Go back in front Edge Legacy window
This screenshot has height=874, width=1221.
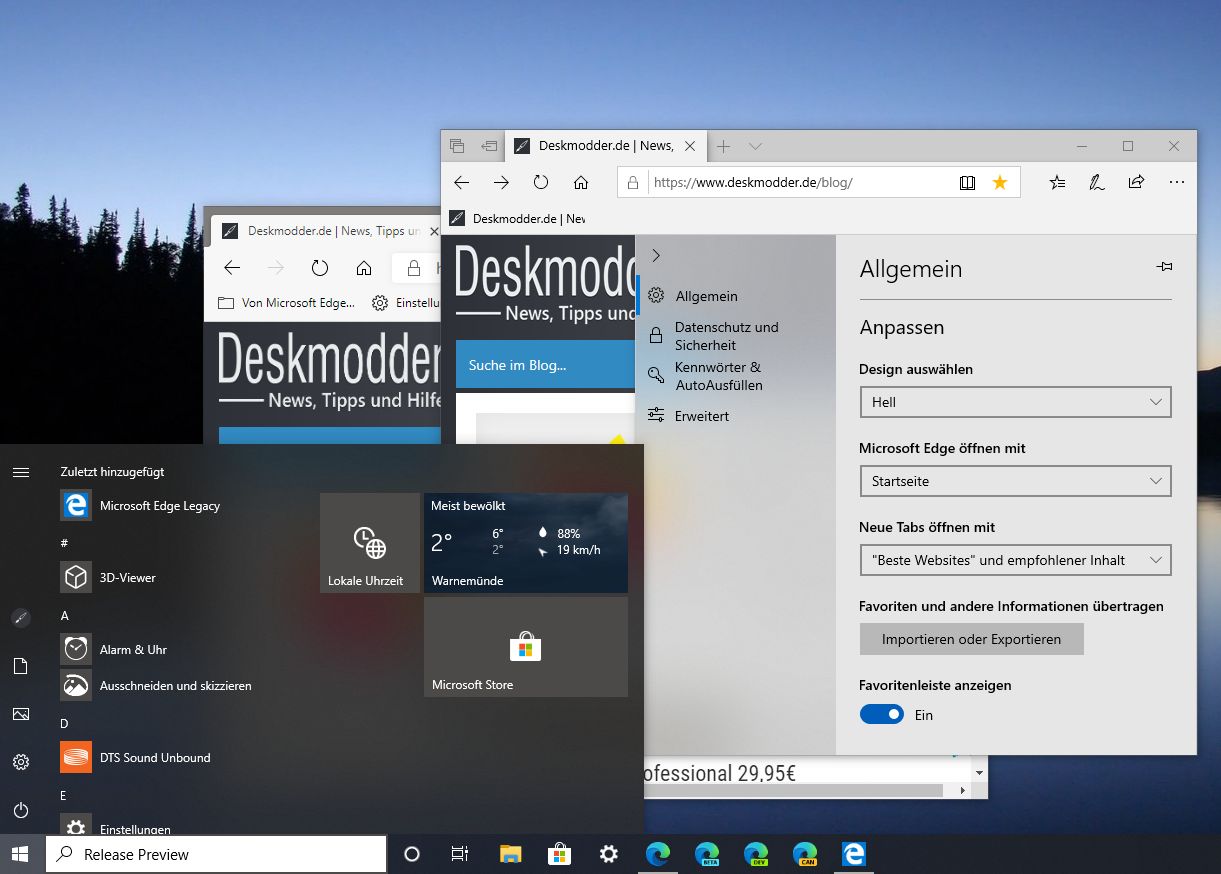point(461,182)
